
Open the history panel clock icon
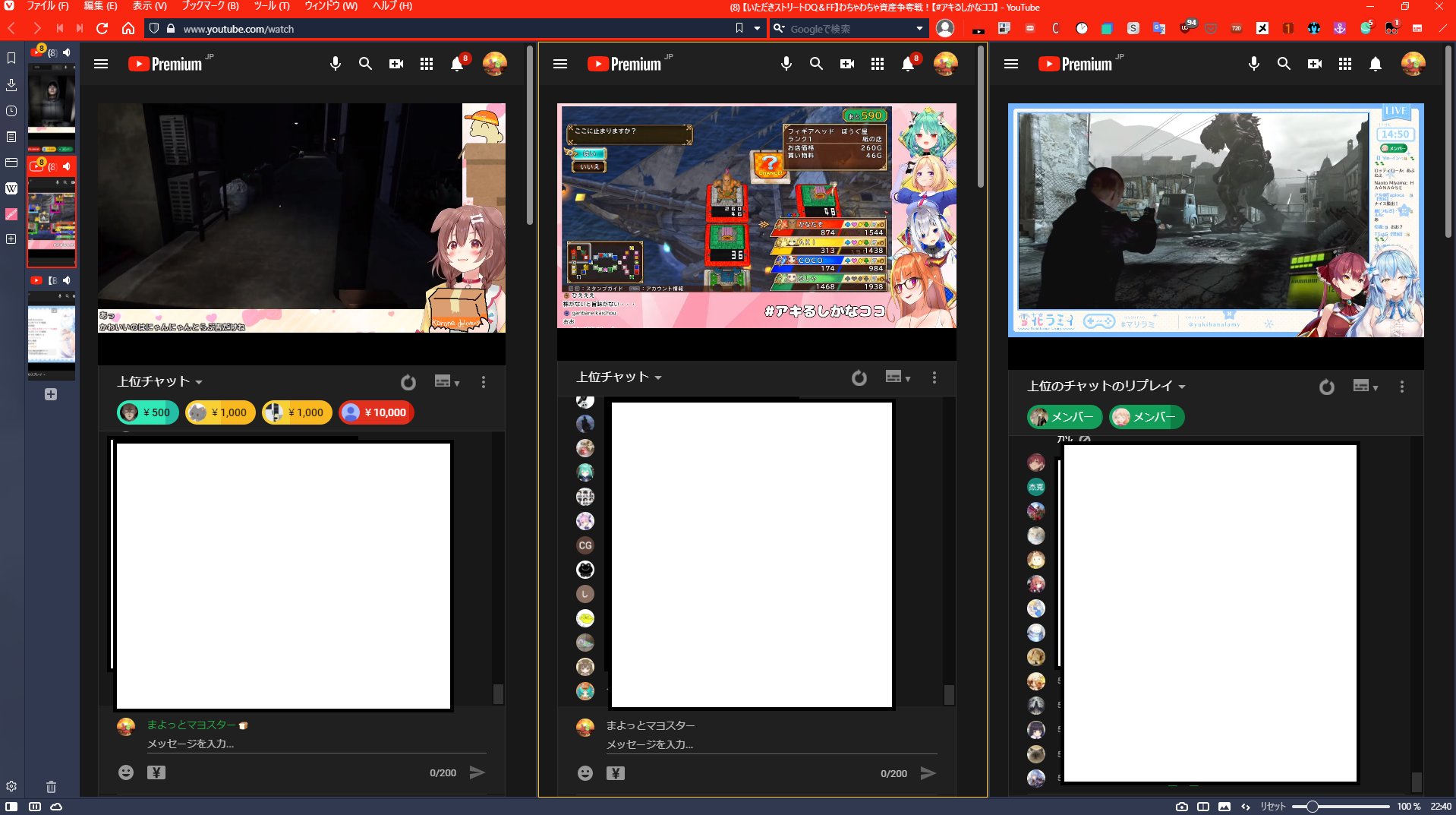point(11,111)
